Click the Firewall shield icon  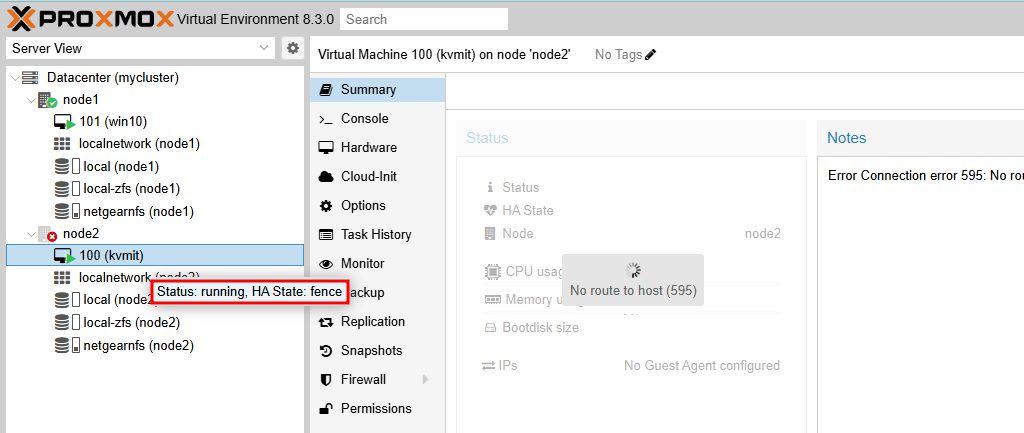pos(326,379)
